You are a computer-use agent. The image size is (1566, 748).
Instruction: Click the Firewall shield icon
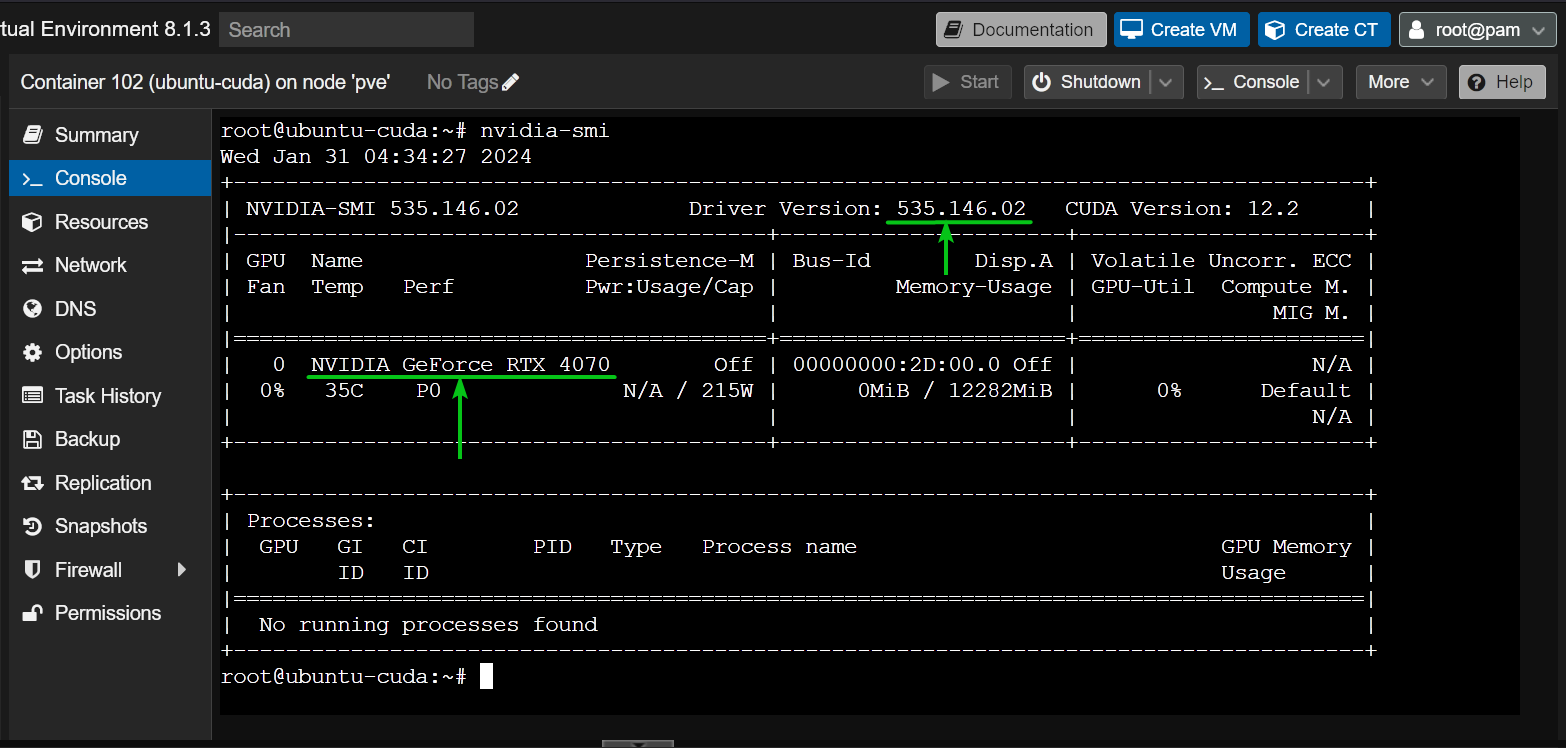click(x=33, y=570)
